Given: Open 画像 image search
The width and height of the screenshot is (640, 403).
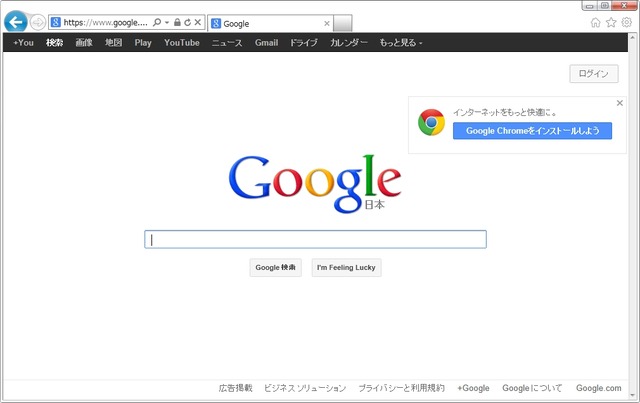Looking at the screenshot, I should (84, 42).
